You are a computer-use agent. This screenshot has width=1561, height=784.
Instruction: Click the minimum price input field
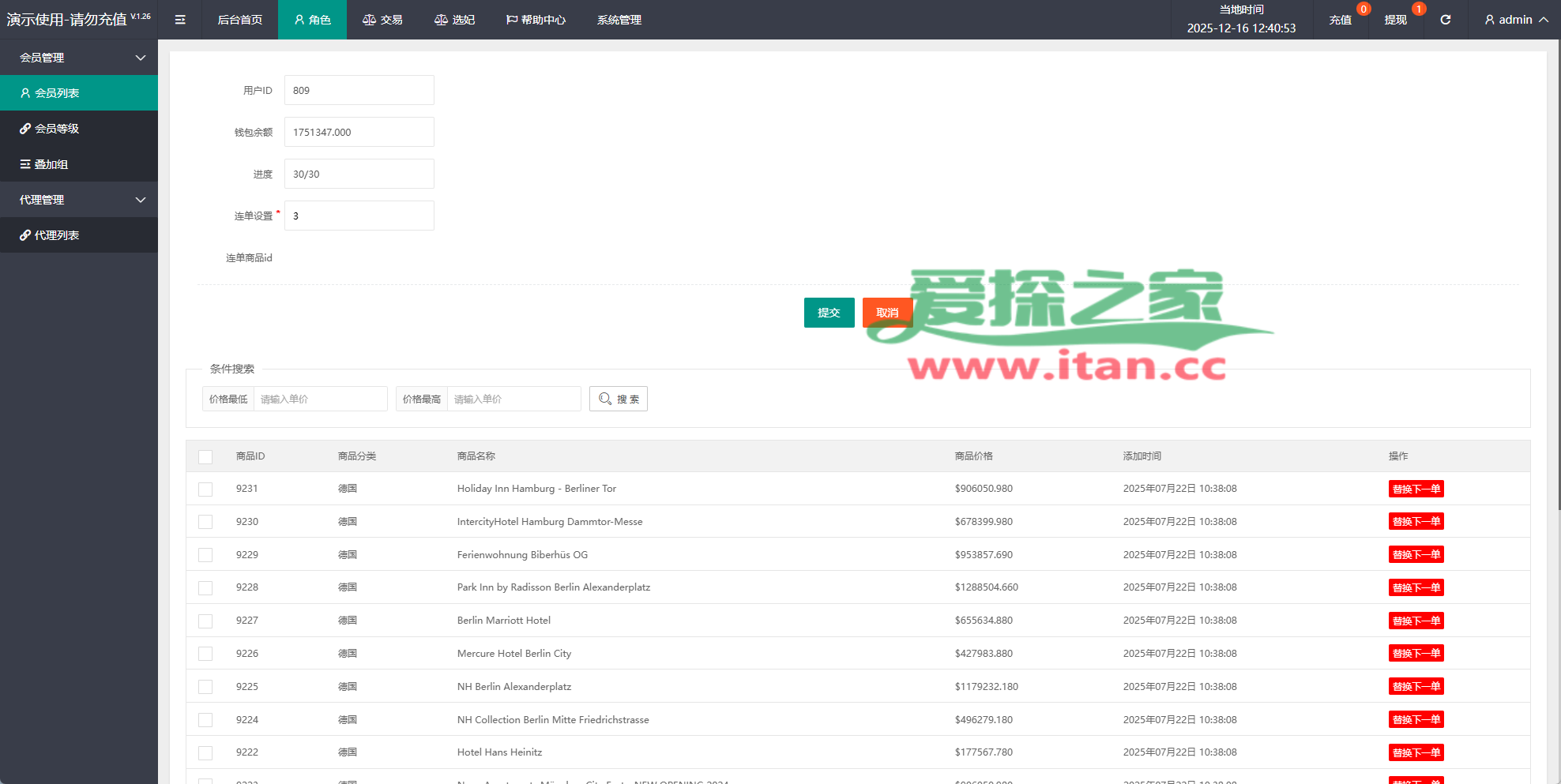[x=320, y=399]
